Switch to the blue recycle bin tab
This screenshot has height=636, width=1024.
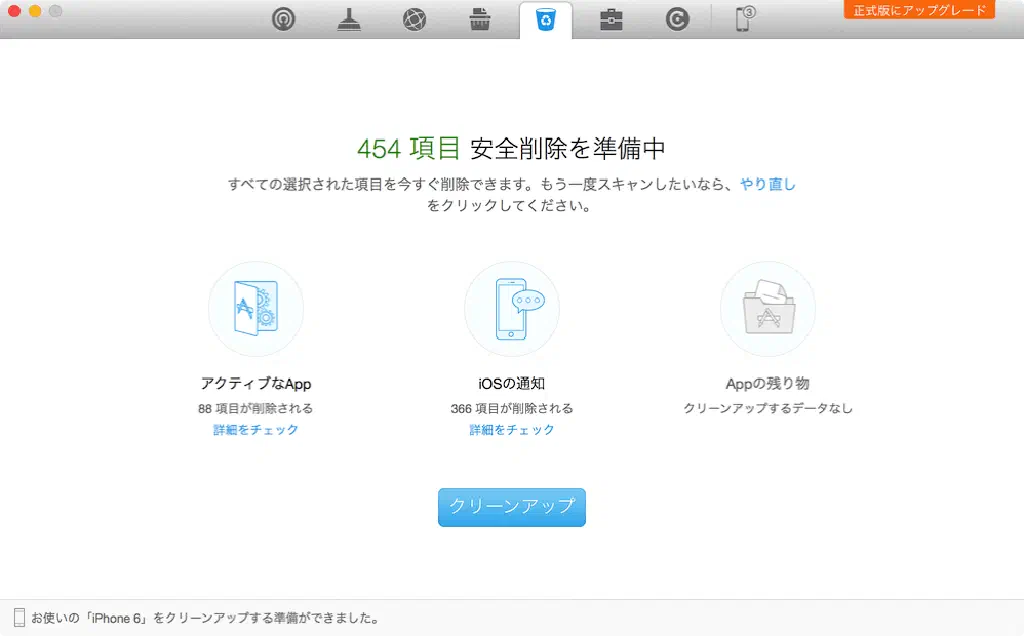[x=546, y=20]
